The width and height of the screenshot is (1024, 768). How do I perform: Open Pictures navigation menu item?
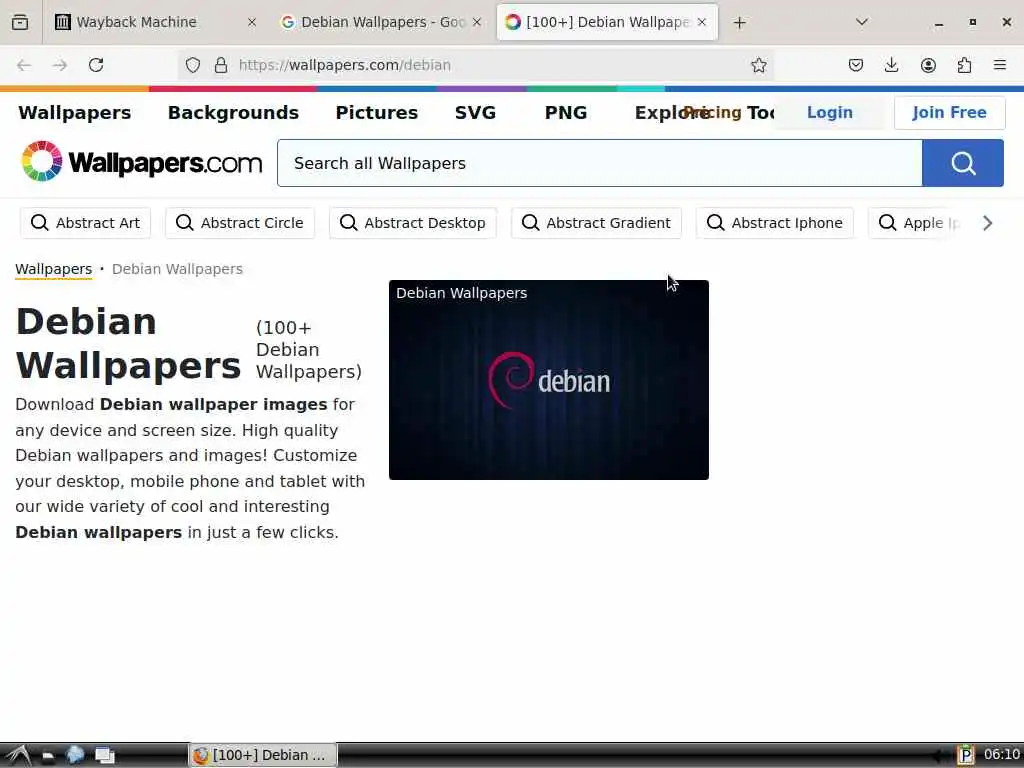click(x=377, y=113)
